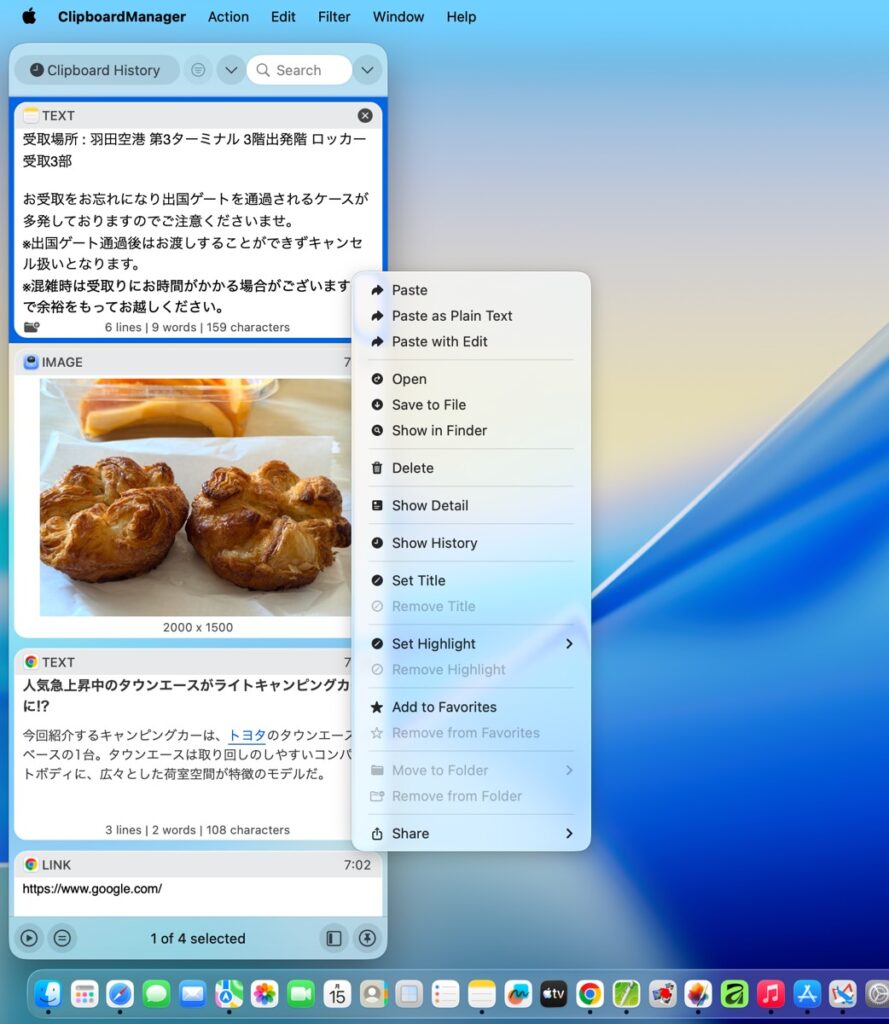This screenshot has height=1024, width=889.
Task: Click the filter list icon beside Clipboard History
Action: (198, 70)
